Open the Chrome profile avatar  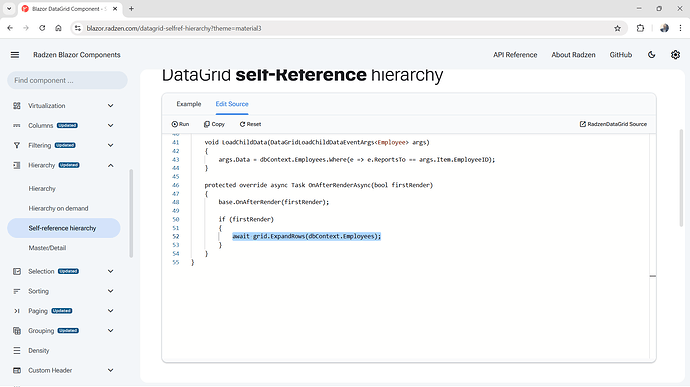tap(664, 28)
